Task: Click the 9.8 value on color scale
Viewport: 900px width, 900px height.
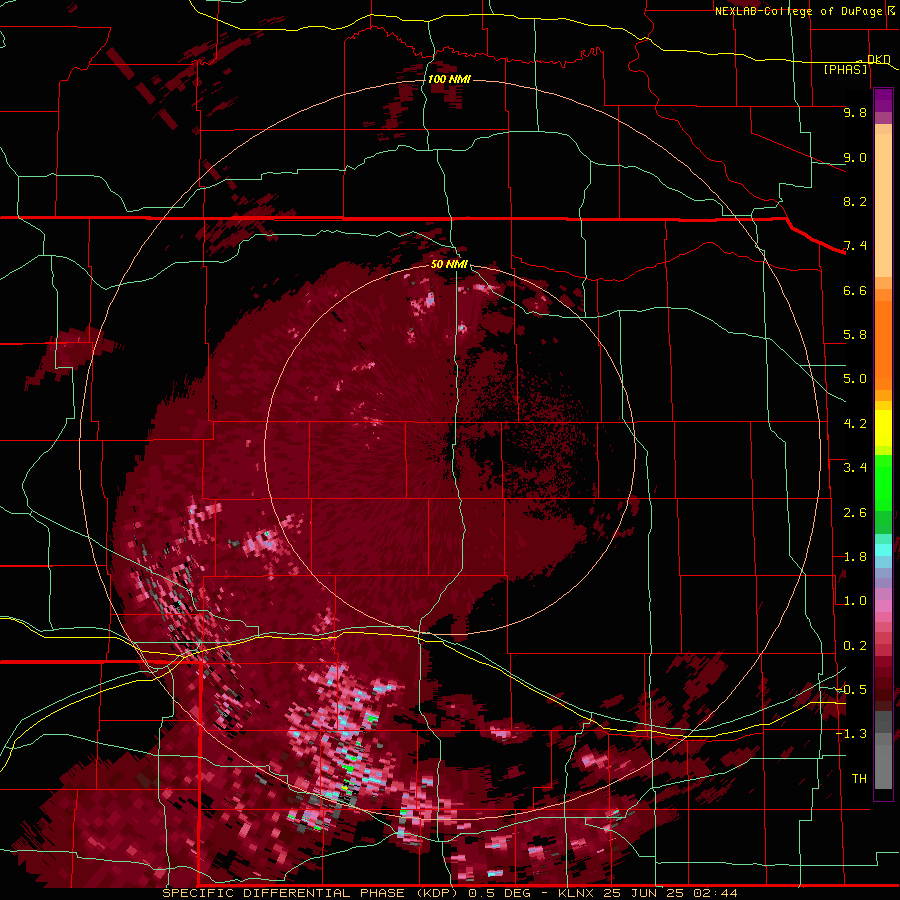Action: coord(855,112)
